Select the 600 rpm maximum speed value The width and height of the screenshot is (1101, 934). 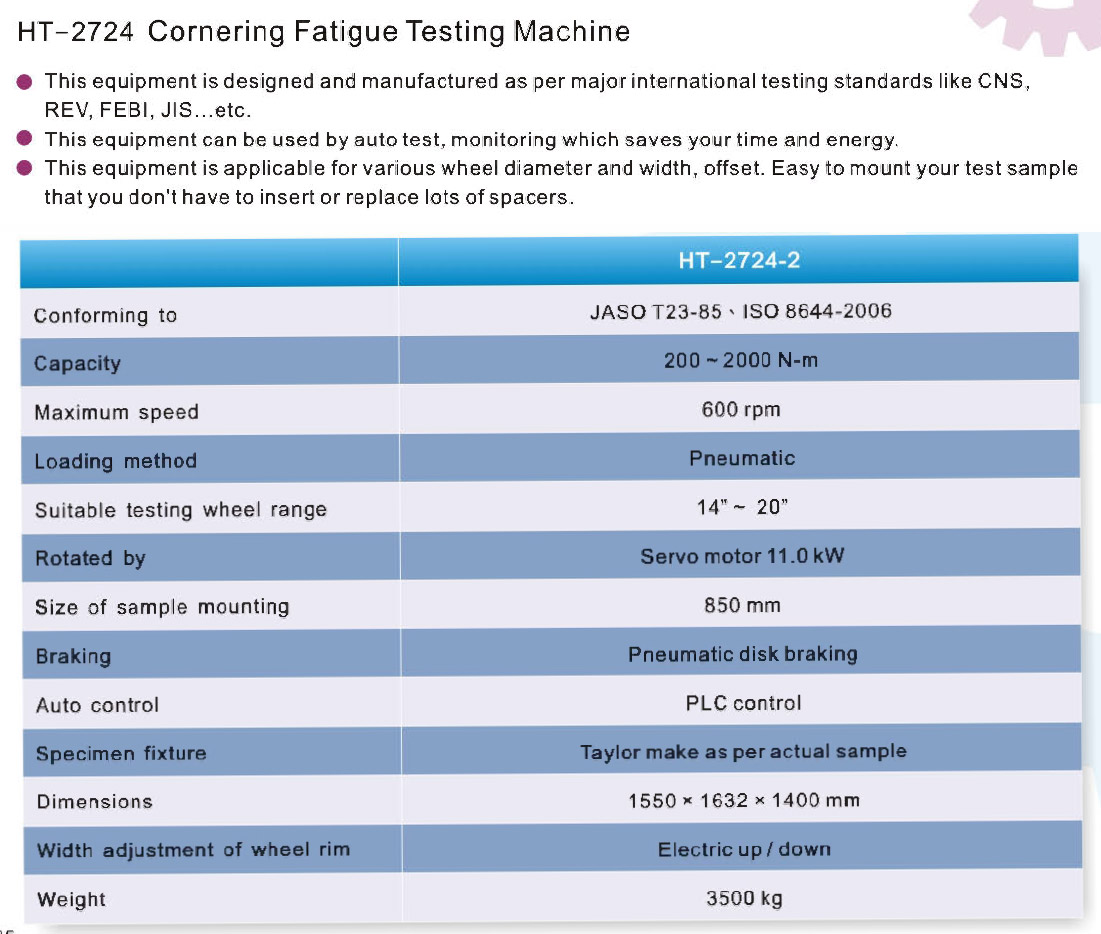click(x=740, y=409)
